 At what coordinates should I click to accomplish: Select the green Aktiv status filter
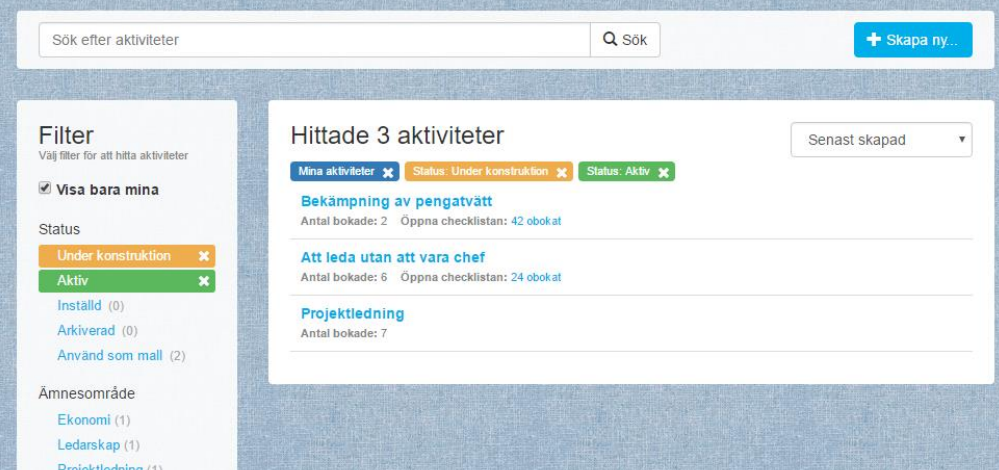(x=127, y=281)
